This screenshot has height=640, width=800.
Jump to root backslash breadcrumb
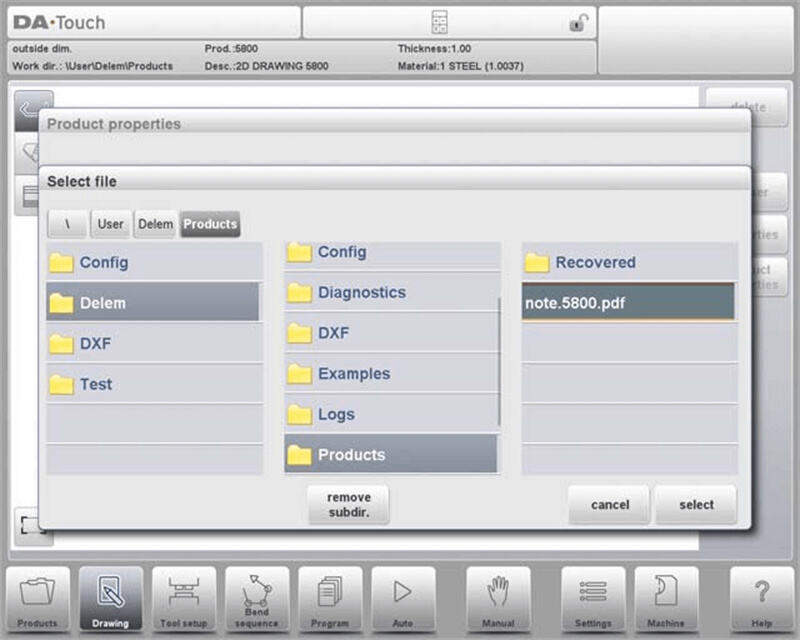tap(67, 224)
